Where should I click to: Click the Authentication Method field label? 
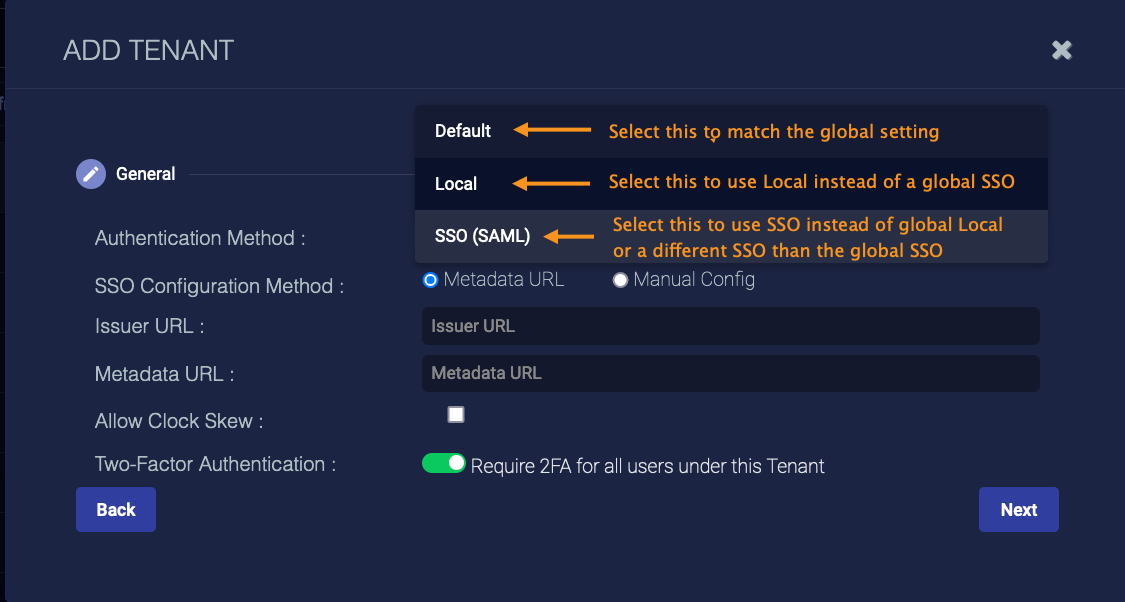pyautogui.click(x=200, y=238)
